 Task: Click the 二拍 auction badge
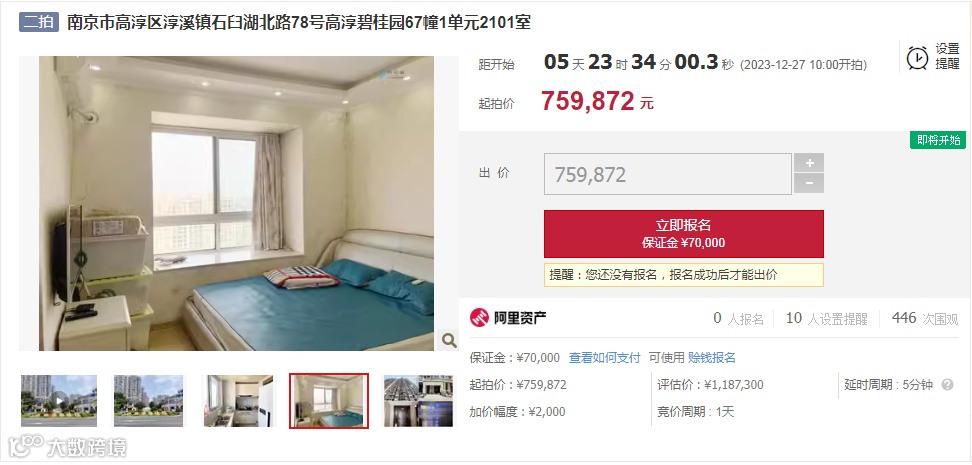pyautogui.click(x=38, y=22)
